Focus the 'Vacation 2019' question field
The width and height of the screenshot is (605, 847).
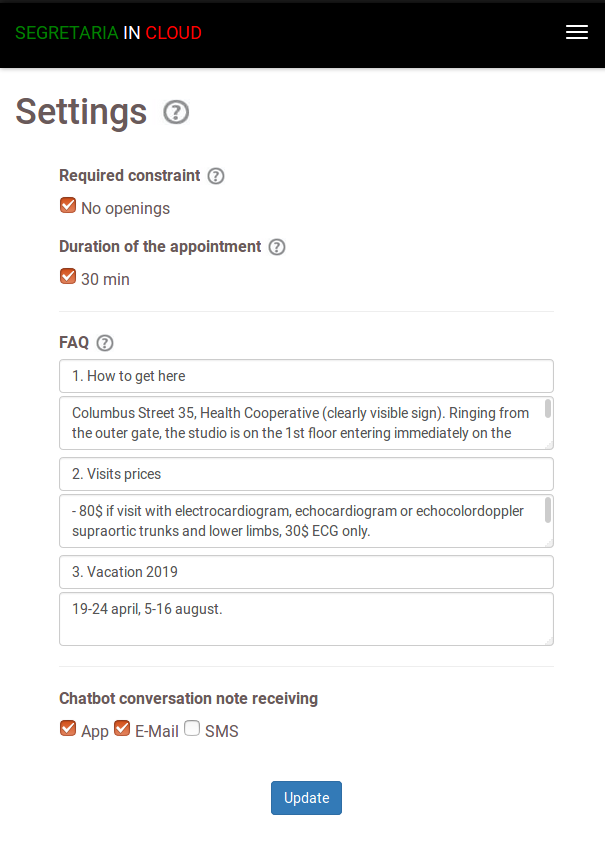coord(306,572)
